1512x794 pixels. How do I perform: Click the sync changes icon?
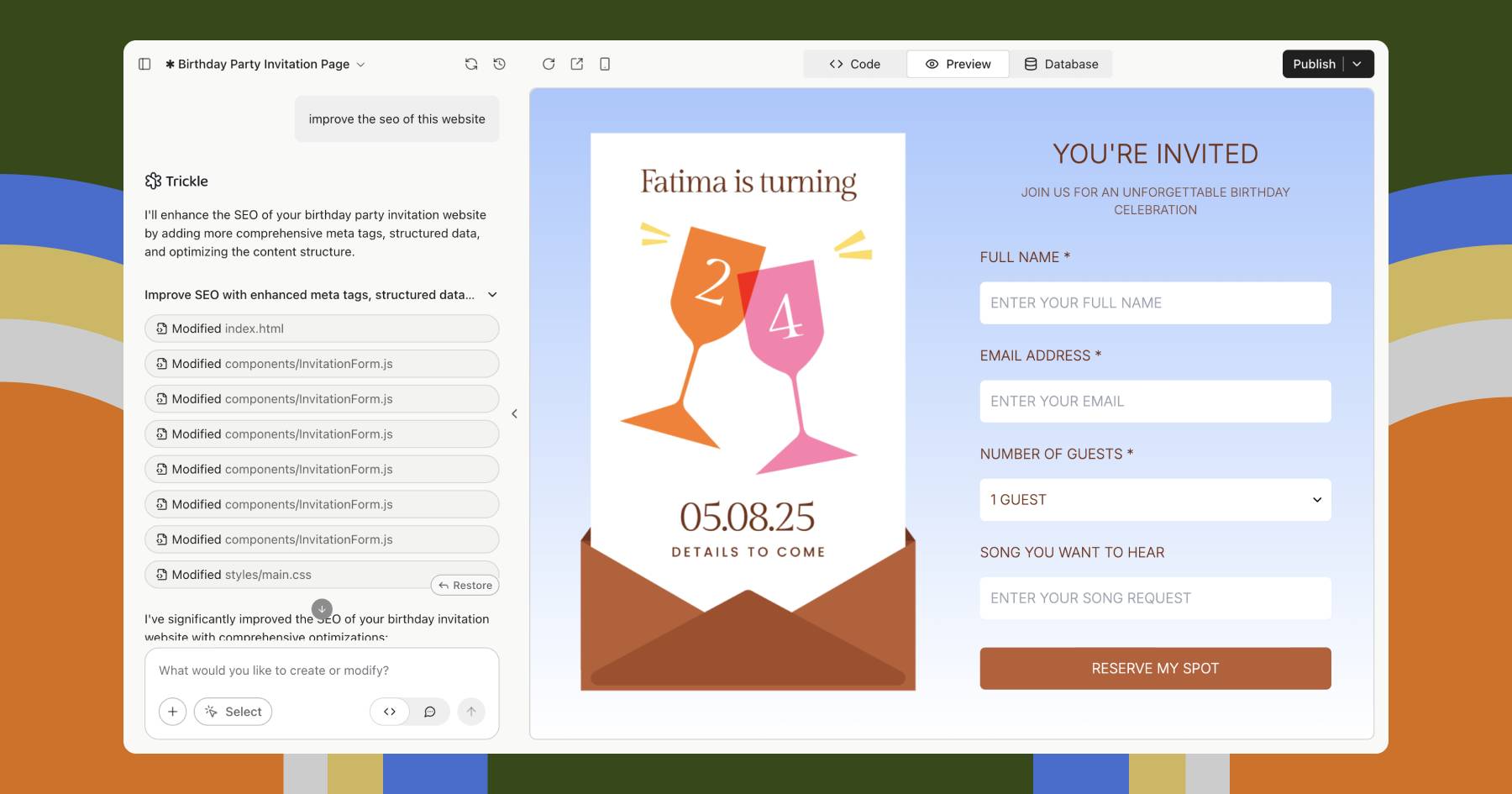471,64
